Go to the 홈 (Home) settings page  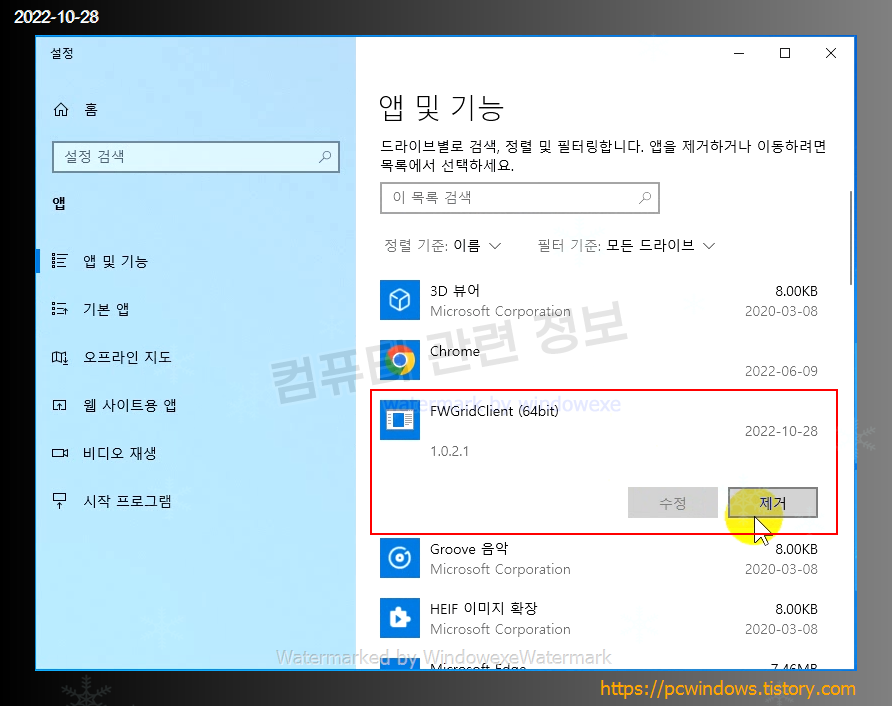point(76,109)
